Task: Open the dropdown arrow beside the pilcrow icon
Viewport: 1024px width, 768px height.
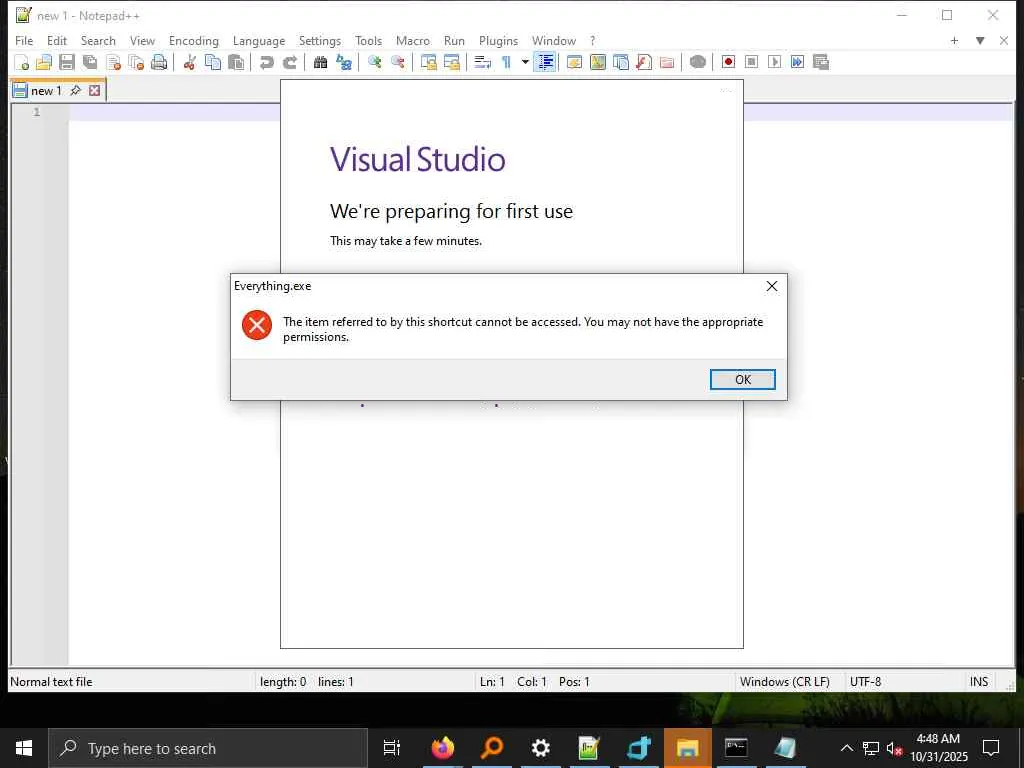Action: [524, 62]
